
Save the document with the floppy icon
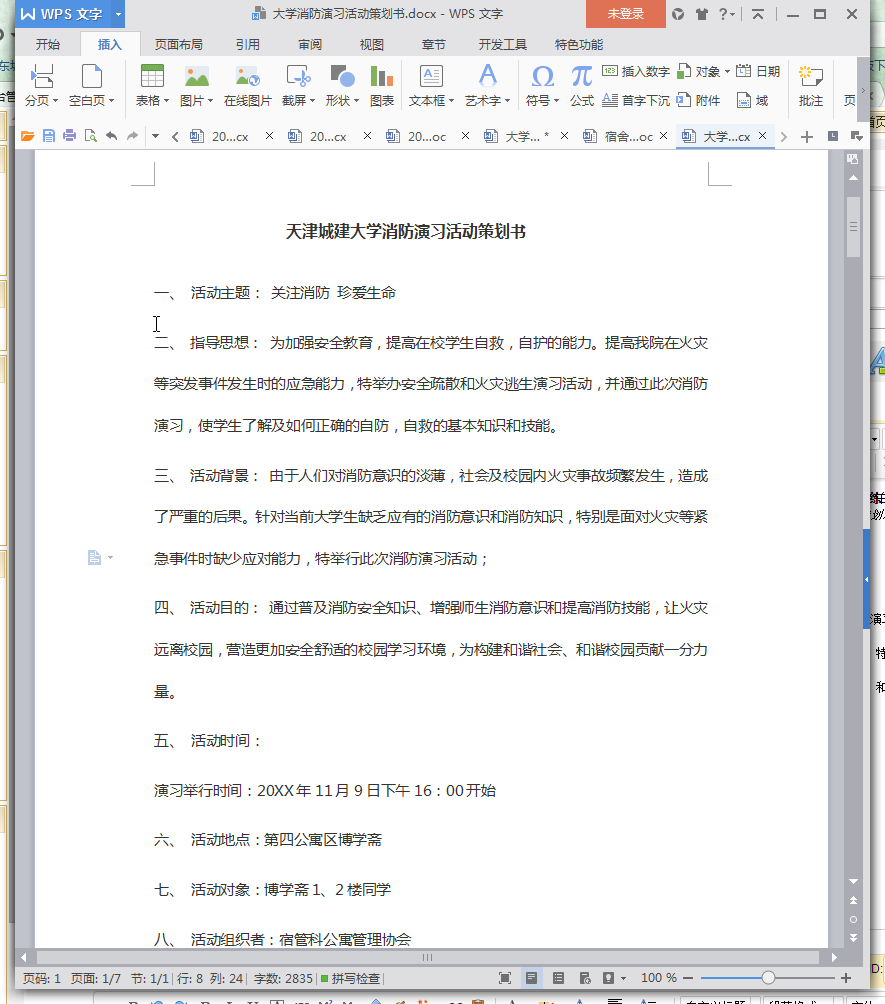(x=49, y=136)
